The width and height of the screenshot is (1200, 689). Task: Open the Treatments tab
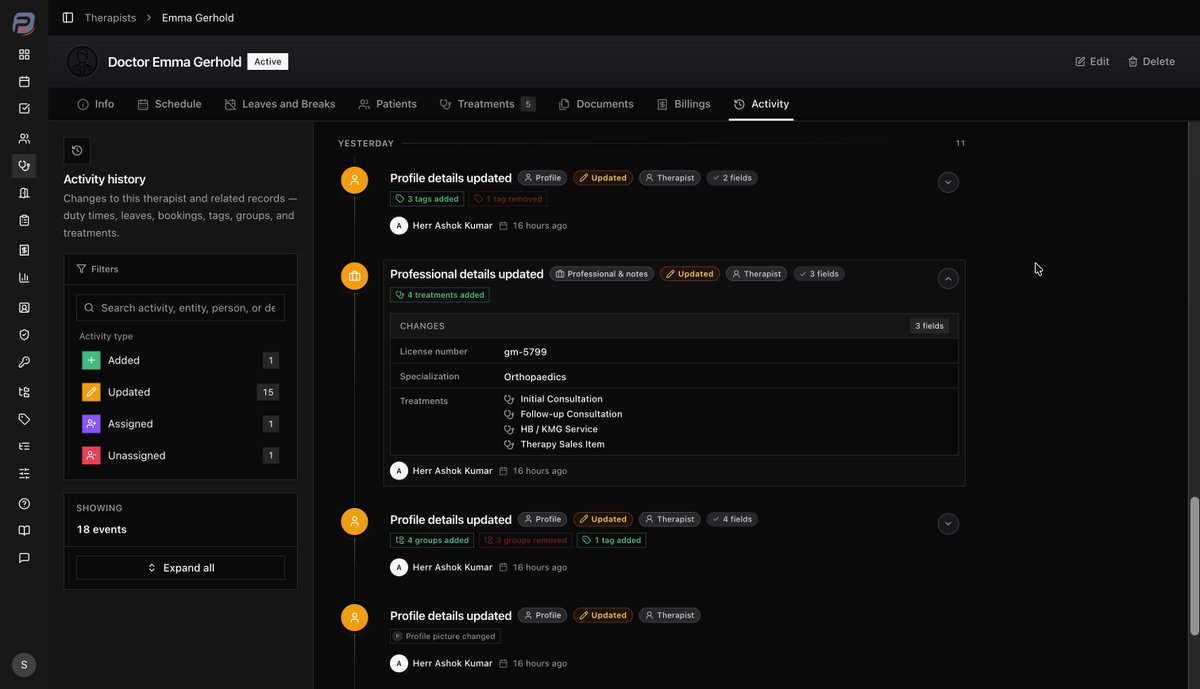(487, 104)
